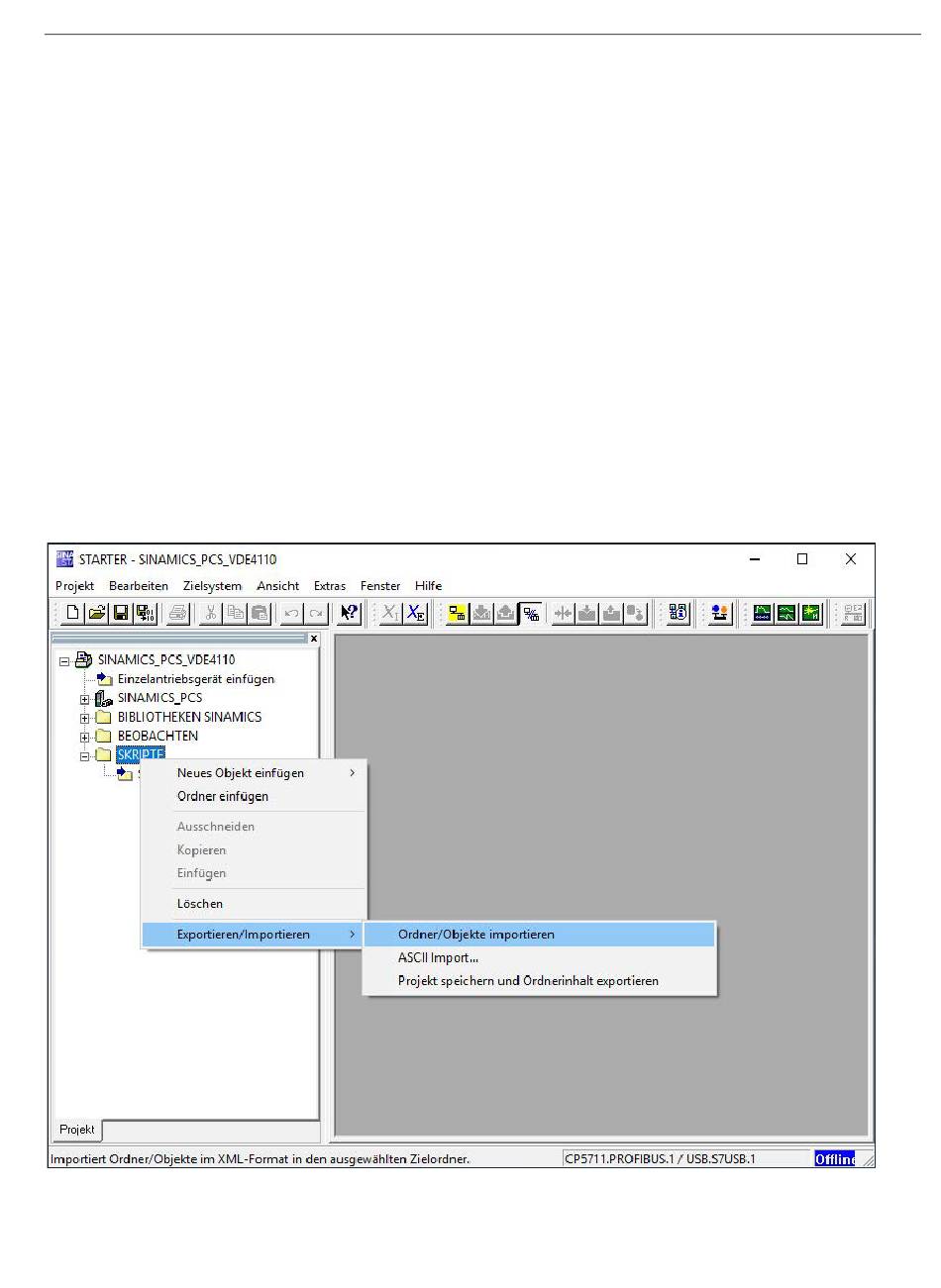Click the scissors cut icon
Image resolution: width=941 pixels, height=1288 pixels.
click(212, 614)
